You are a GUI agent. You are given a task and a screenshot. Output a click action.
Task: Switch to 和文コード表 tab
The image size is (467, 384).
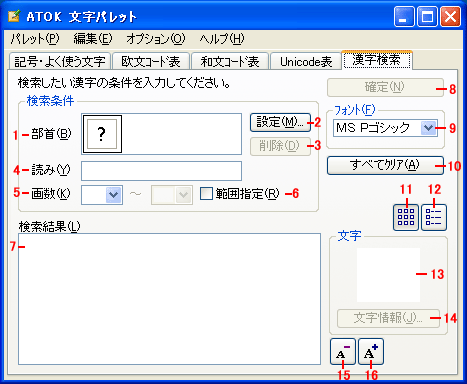click(x=230, y=61)
